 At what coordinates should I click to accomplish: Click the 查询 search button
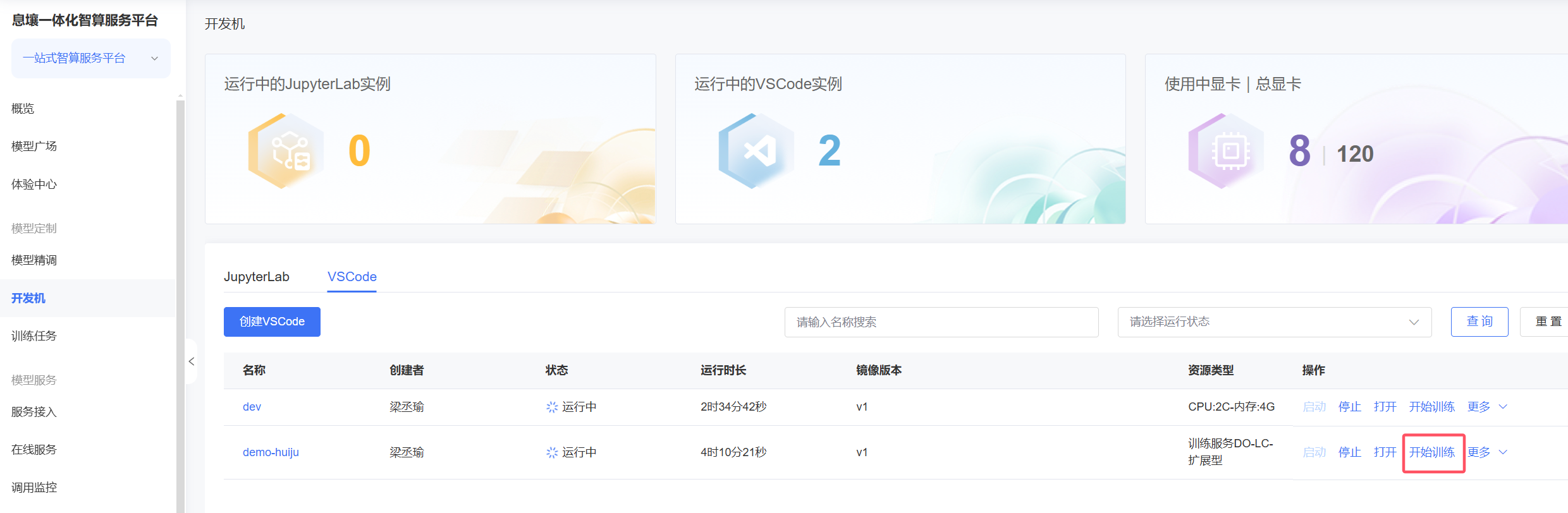(1479, 322)
